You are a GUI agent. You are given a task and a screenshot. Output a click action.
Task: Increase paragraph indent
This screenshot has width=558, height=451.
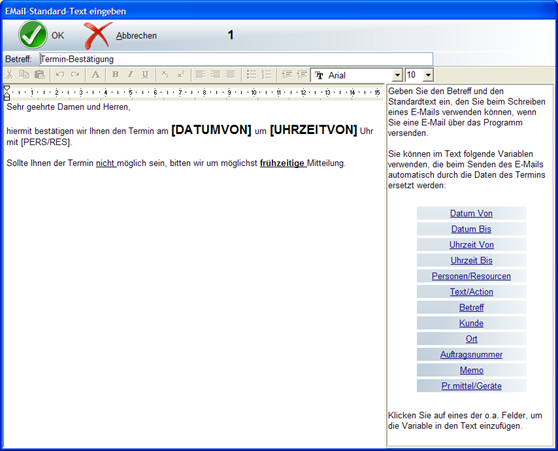point(302,74)
